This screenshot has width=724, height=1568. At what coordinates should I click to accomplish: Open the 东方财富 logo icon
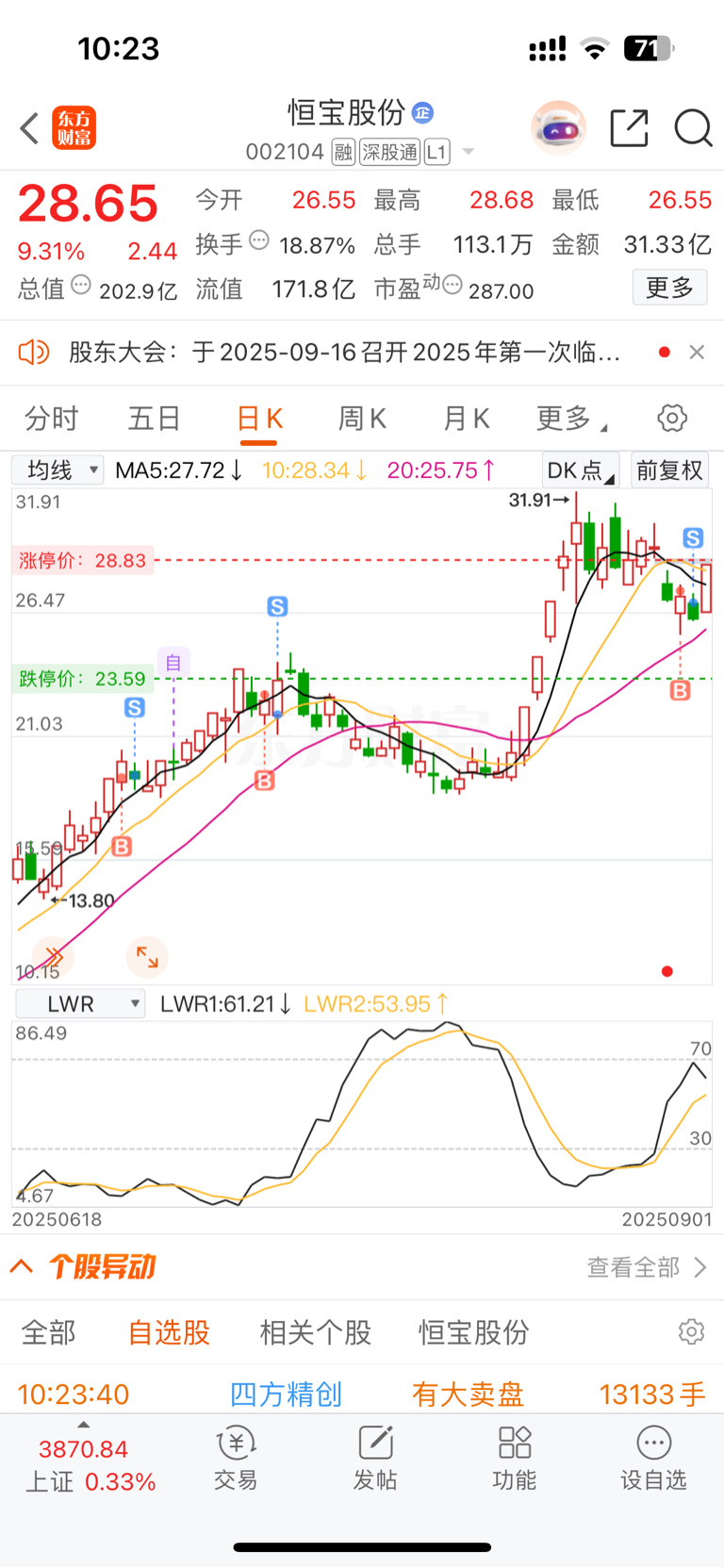(x=74, y=128)
